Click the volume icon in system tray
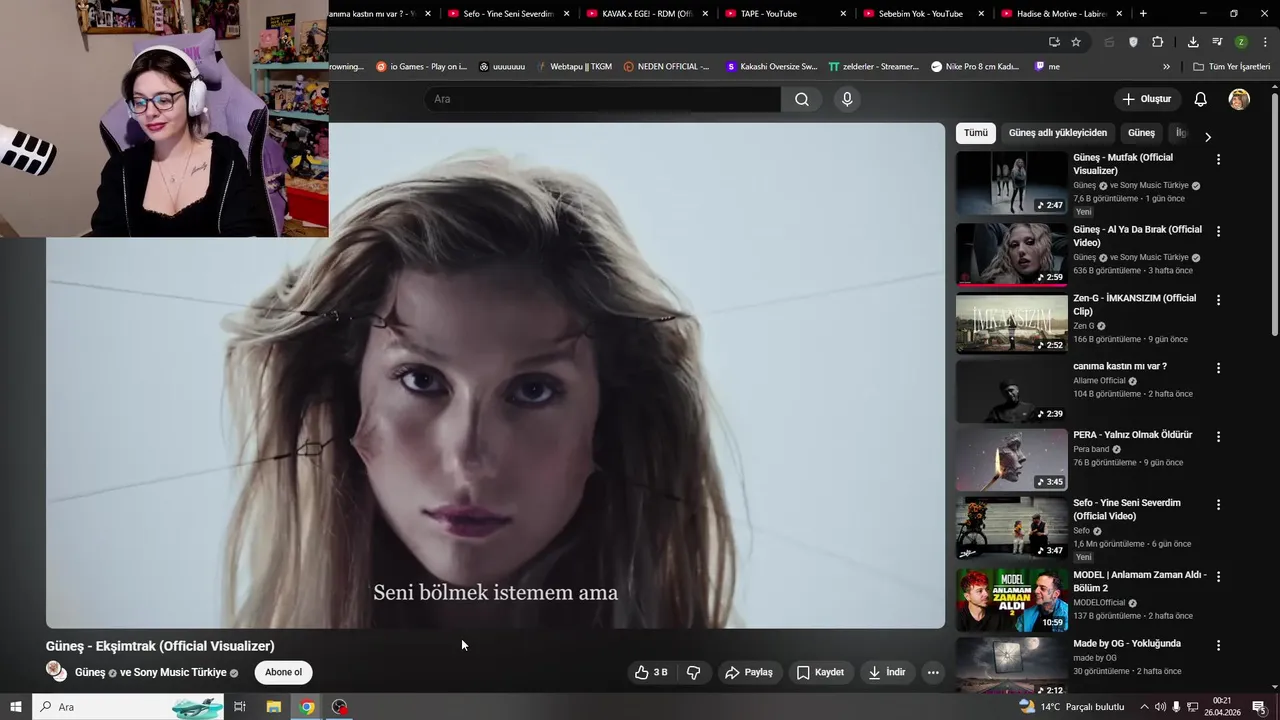1280x720 pixels. 1160,707
